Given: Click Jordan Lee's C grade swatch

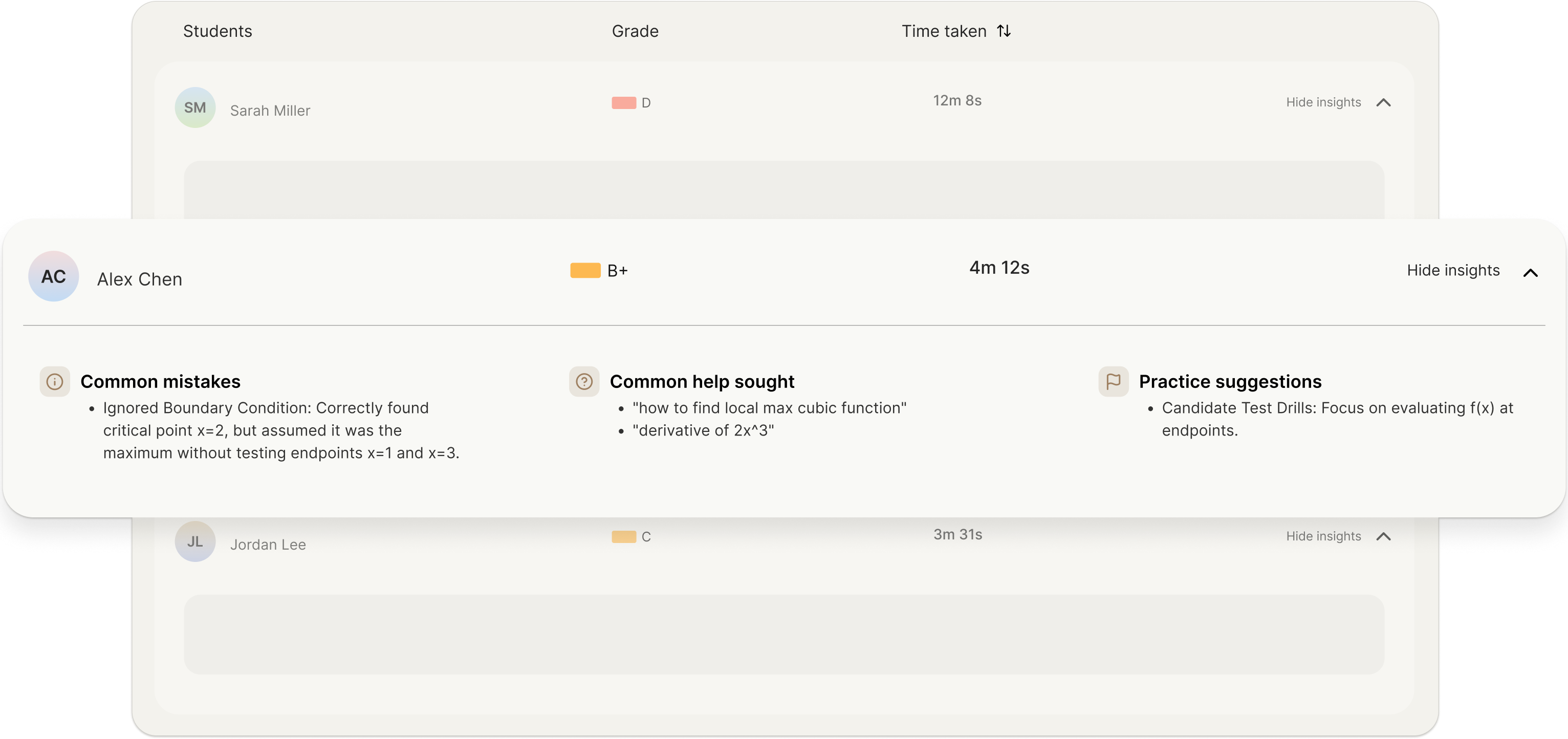Looking at the screenshot, I should (x=623, y=537).
